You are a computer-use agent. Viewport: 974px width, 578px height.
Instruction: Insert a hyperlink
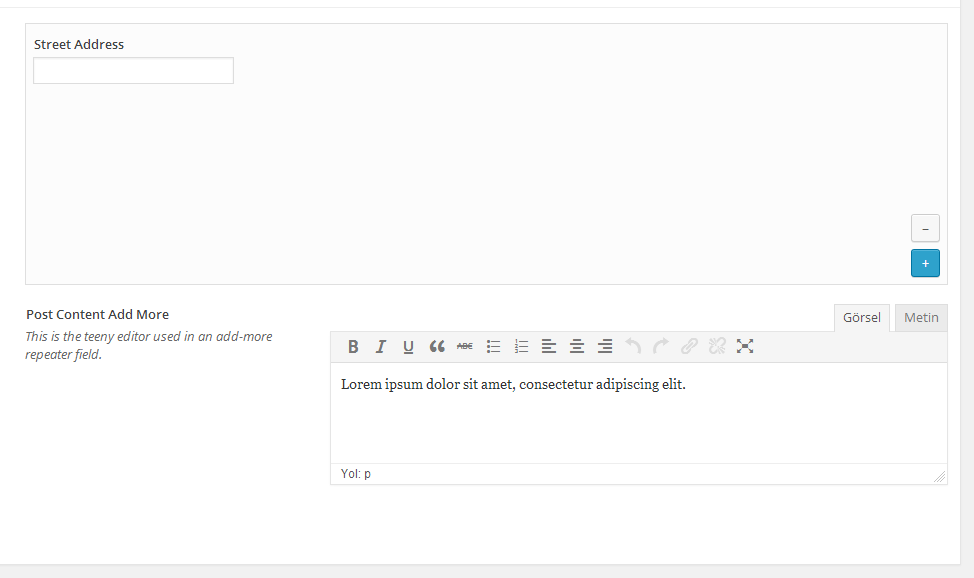coord(689,346)
